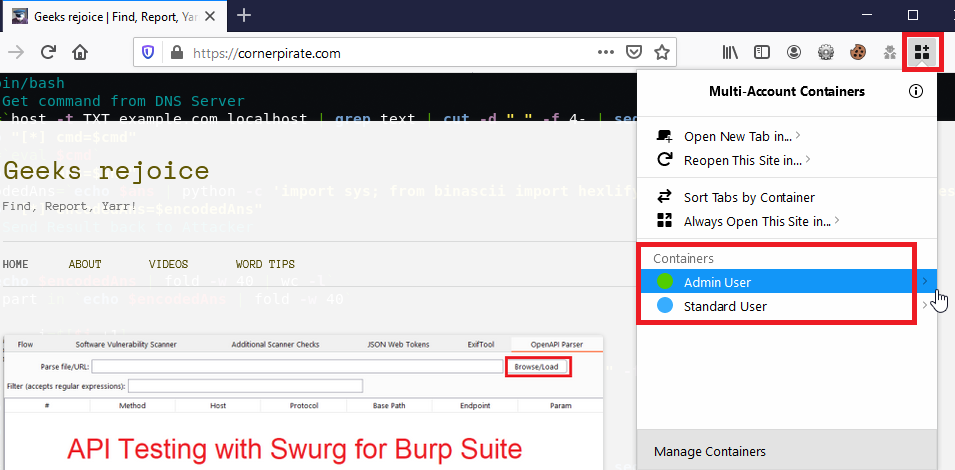Save page to Pocket
The height and width of the screenshot is (470, 955).
[634, 52]
